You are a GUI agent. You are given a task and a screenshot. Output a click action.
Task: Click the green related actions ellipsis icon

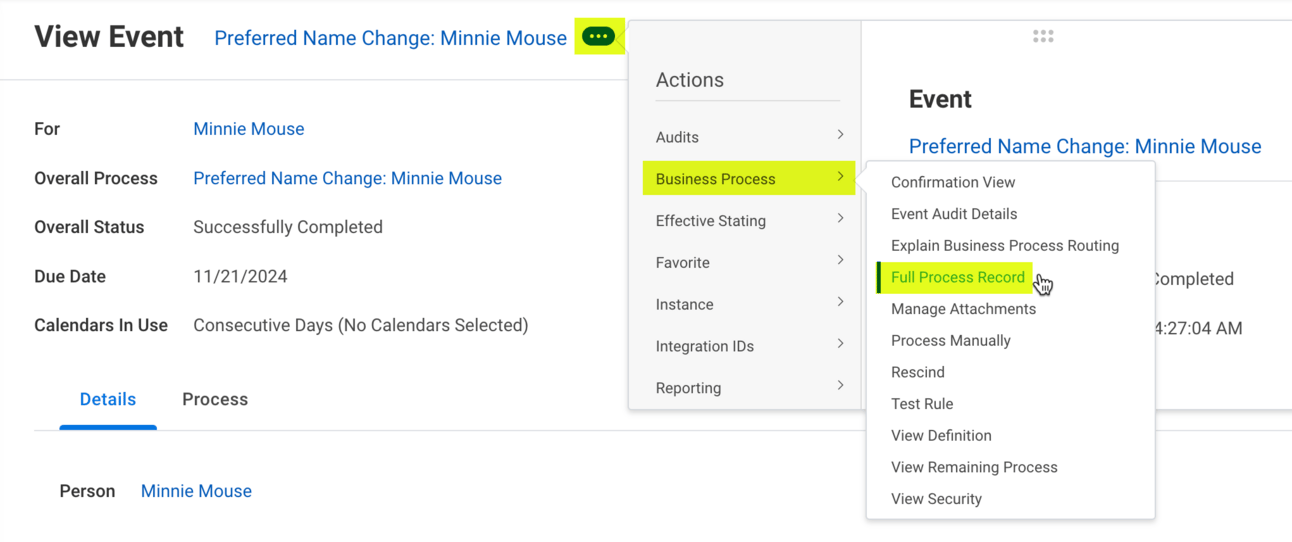click(598, 37)
